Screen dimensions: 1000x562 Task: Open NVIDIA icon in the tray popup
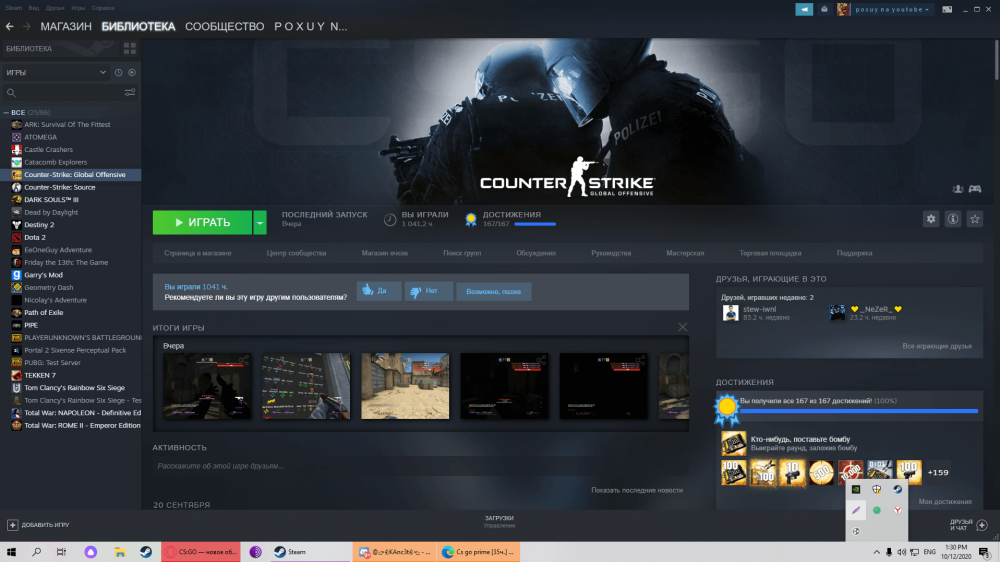(856, 489)
